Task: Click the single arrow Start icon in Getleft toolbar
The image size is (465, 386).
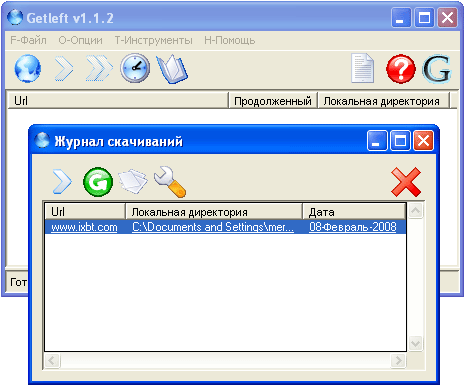Action: (64, 69)
